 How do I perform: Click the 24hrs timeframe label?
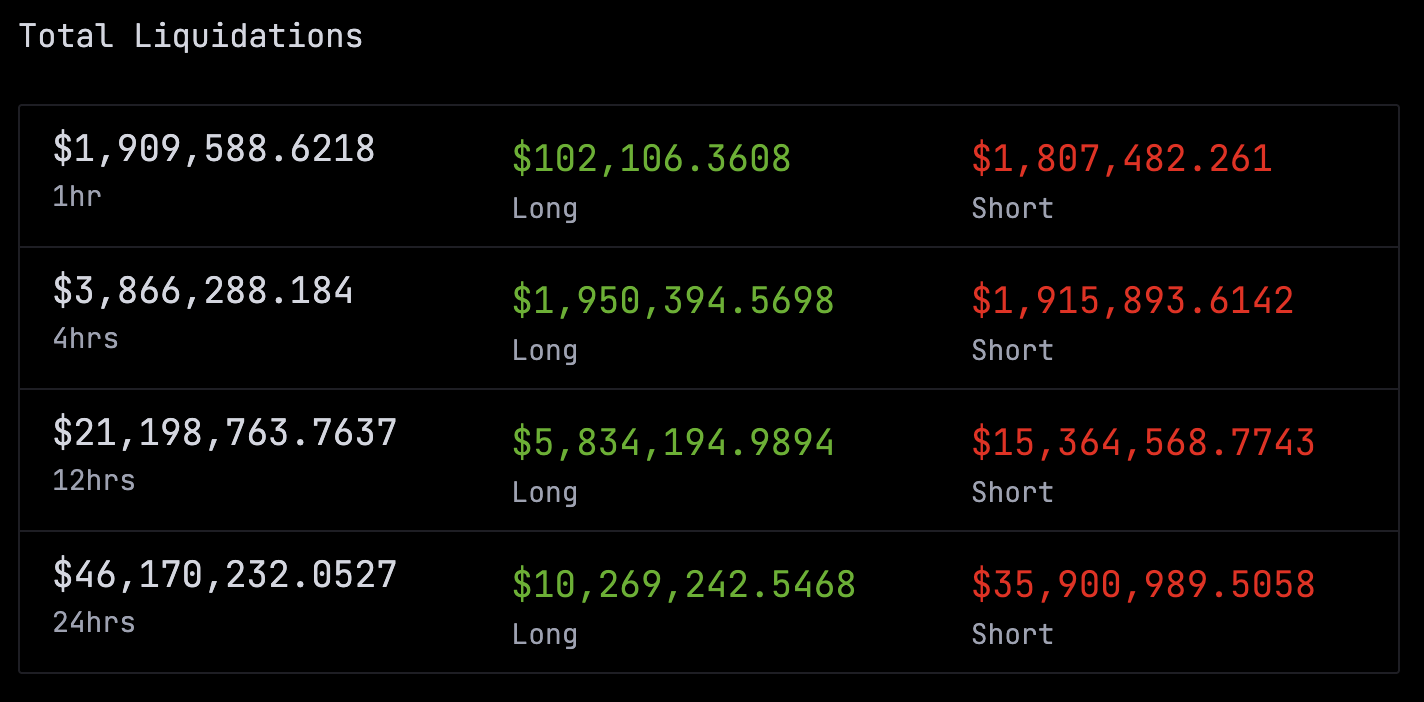click(94, 622)
